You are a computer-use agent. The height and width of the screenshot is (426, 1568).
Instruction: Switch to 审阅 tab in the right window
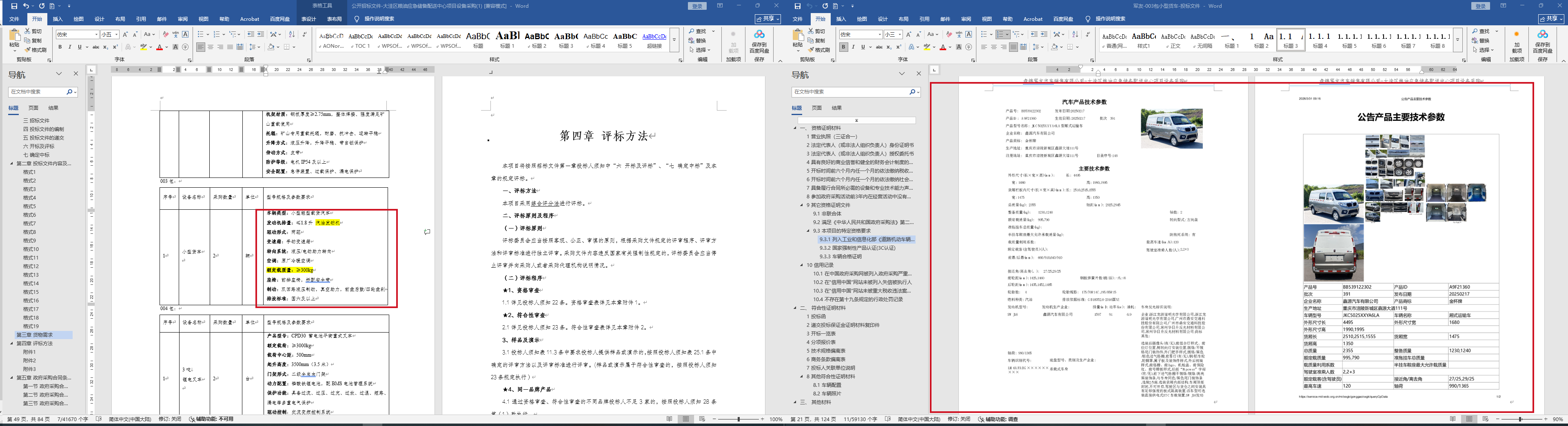(x=966, y=19)
